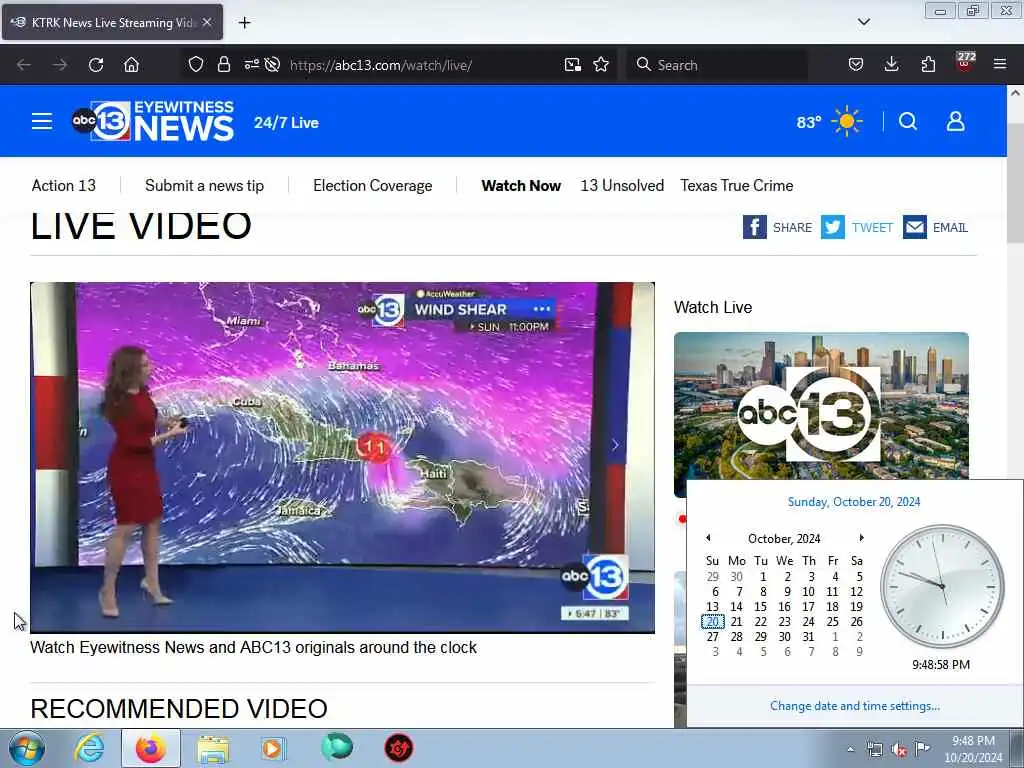This screenshot has width=1024, height=768.
Task: Open Submit a news tip
Action: (204, 185)
